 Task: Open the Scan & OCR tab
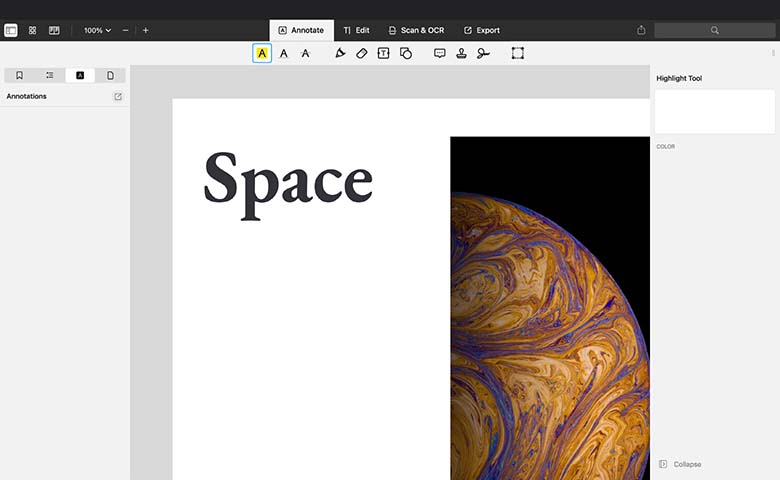pyautogui.click(x=416, y=30)
